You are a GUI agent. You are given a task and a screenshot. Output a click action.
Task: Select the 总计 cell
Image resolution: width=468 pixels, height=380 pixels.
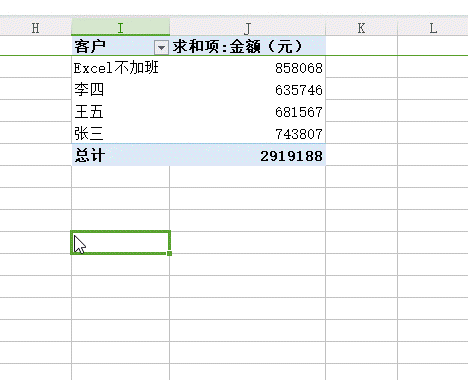(x=120, y=155)
